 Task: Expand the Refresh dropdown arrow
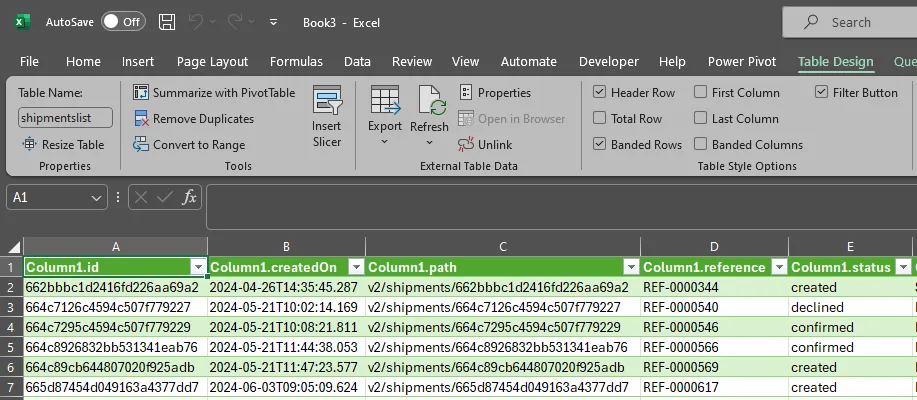point(429,142)
